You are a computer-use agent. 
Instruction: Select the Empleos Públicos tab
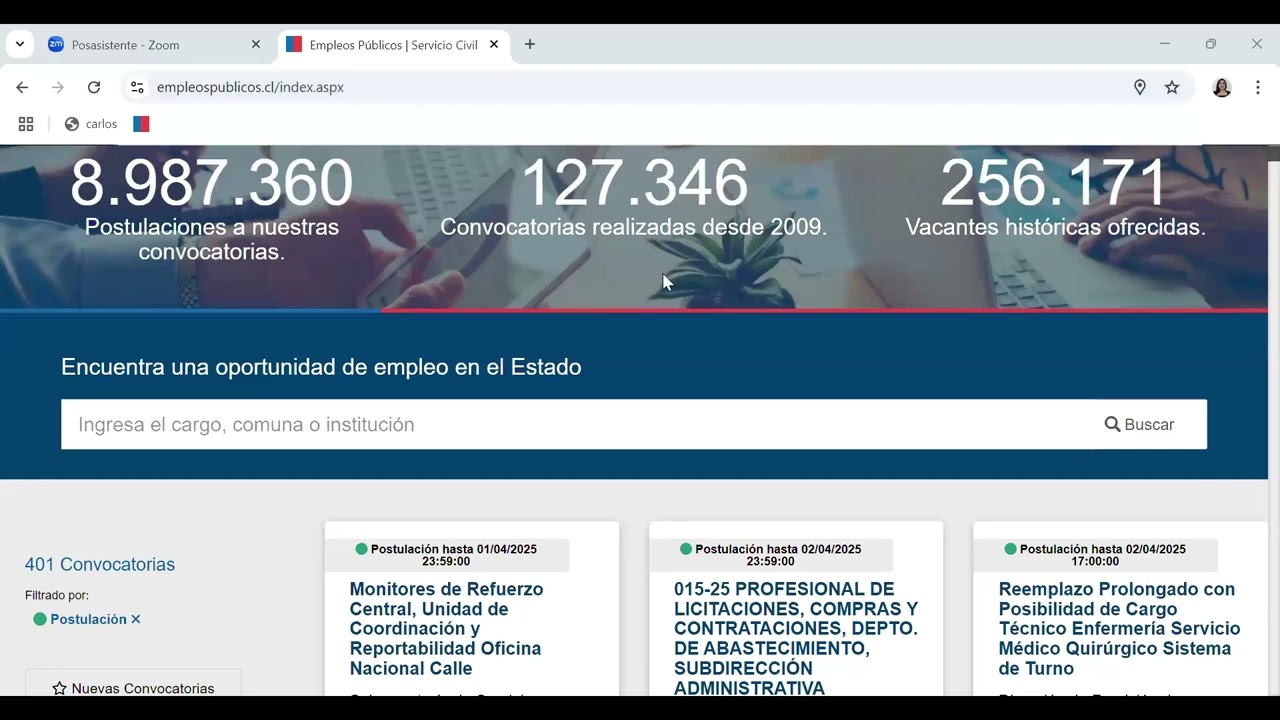393,45
